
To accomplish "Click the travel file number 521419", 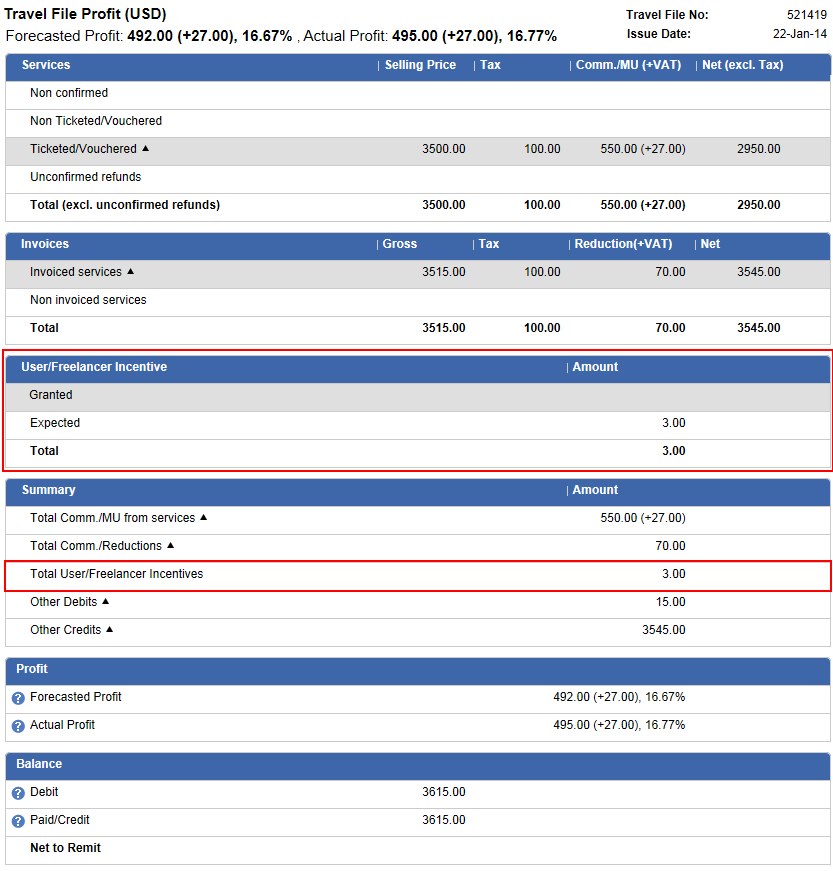I will point(807,15).
